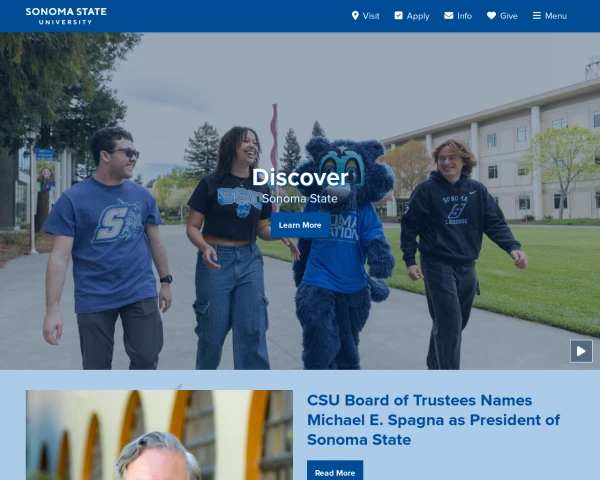Open the Visit link text

coord(371,16)
